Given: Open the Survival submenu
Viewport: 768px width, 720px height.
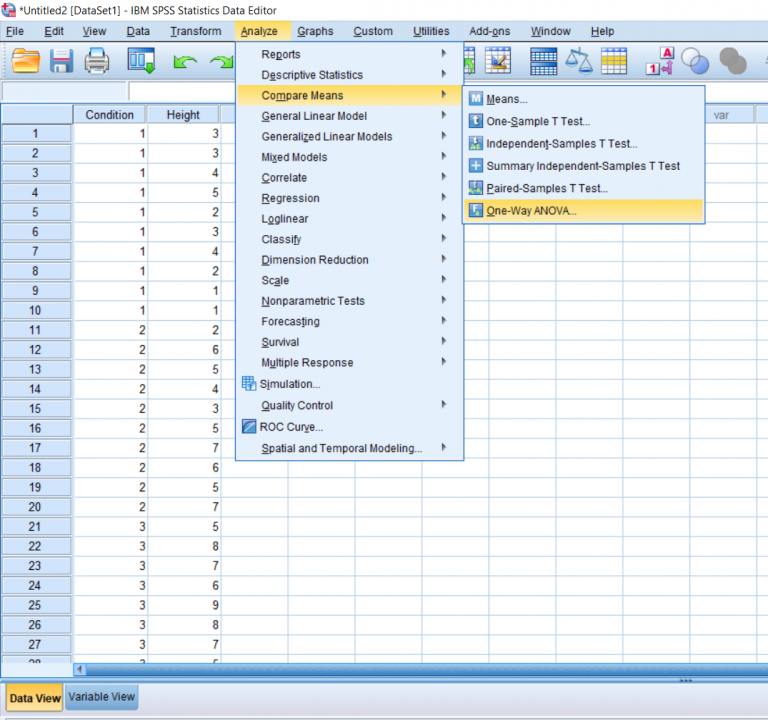Looking at the screenshot, I should (x=349, y=342).
